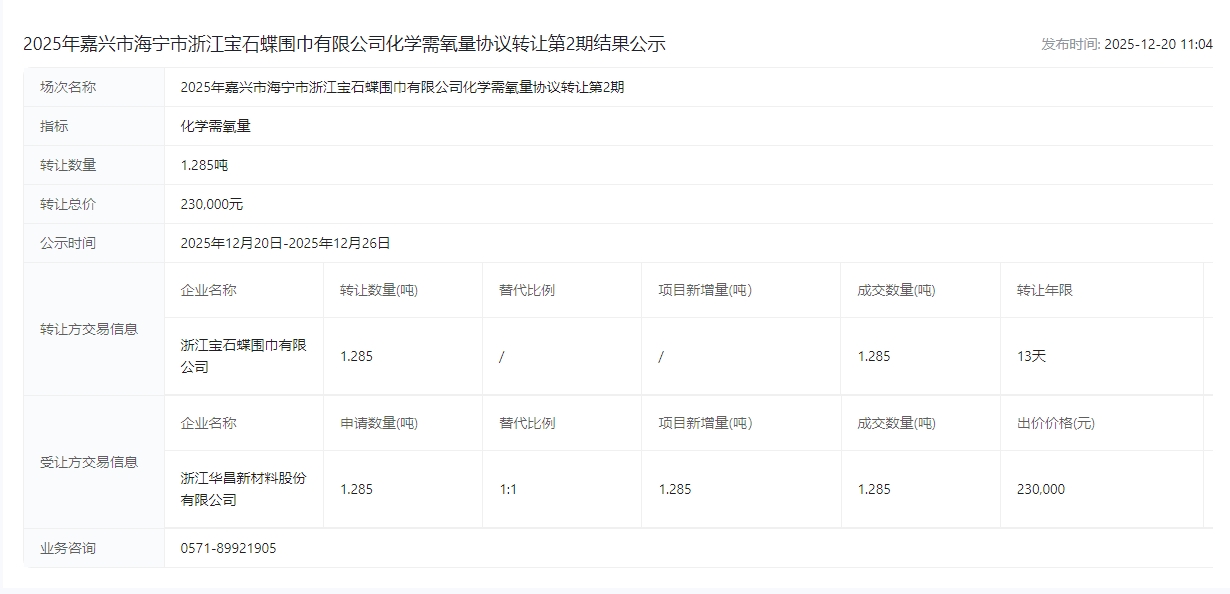Select the bid price 230,000 cell

1040,489
